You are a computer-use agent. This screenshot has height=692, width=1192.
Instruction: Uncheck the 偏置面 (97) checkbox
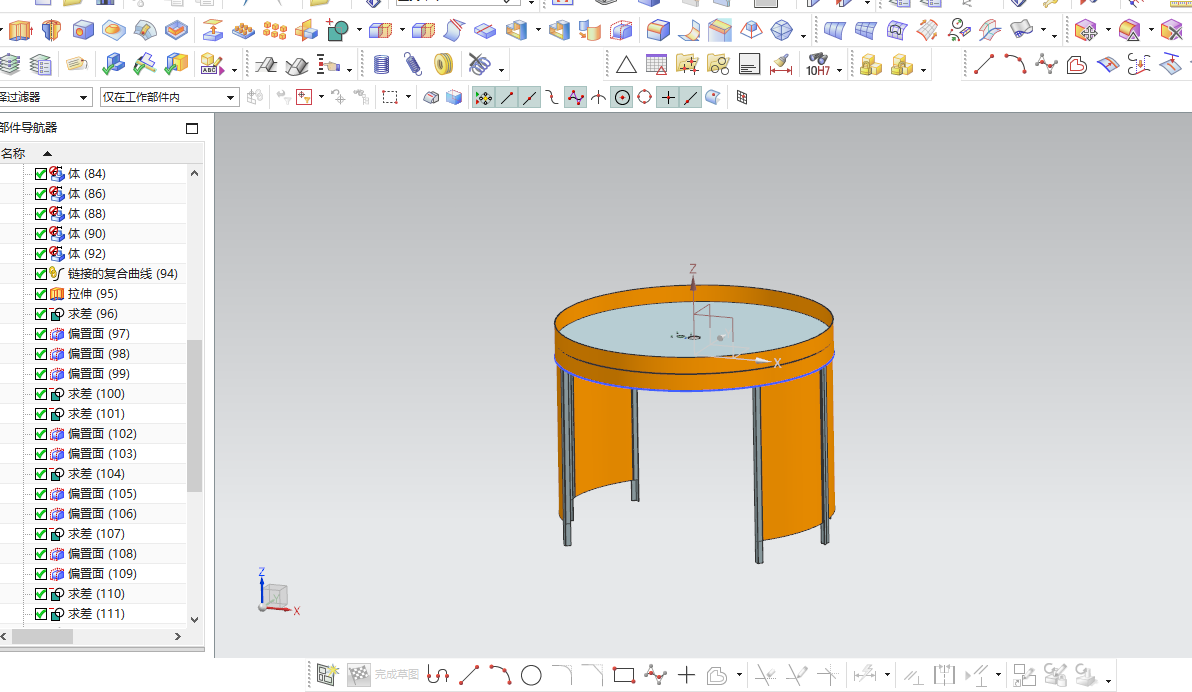[x=41, y=334]
